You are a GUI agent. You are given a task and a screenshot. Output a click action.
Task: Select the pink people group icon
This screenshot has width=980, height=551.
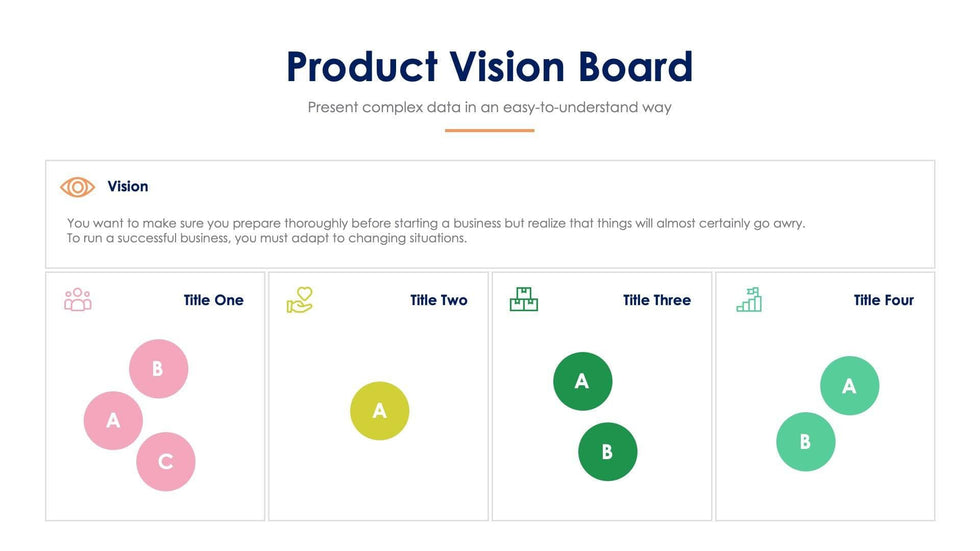point(77,300)
